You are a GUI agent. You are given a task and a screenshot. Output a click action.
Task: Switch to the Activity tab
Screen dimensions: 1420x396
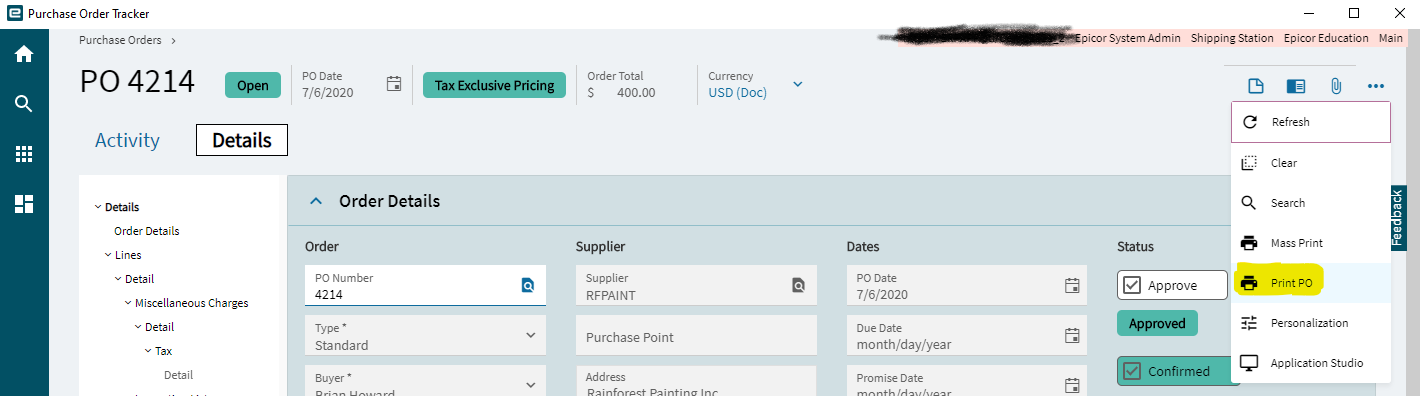point(127,140)
